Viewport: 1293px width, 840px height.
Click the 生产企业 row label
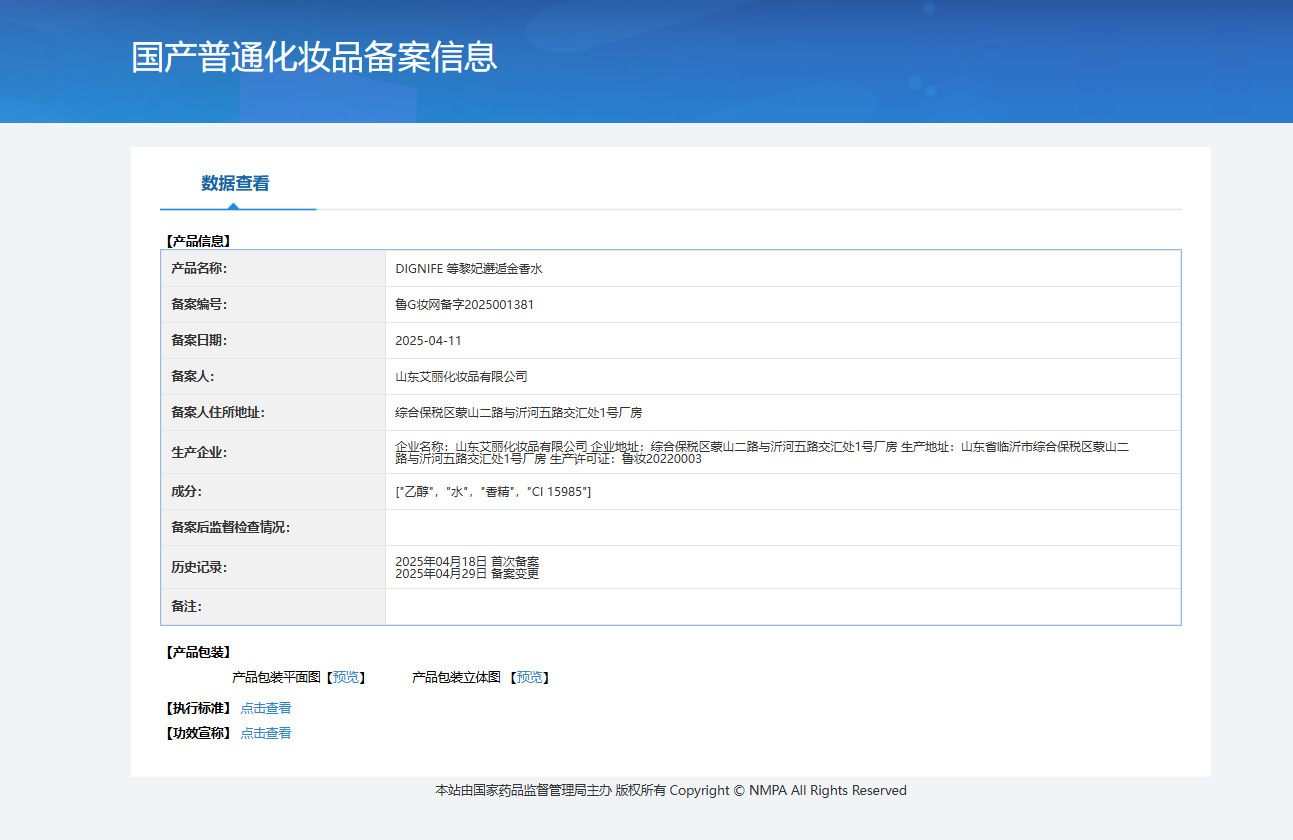point(199,452)
